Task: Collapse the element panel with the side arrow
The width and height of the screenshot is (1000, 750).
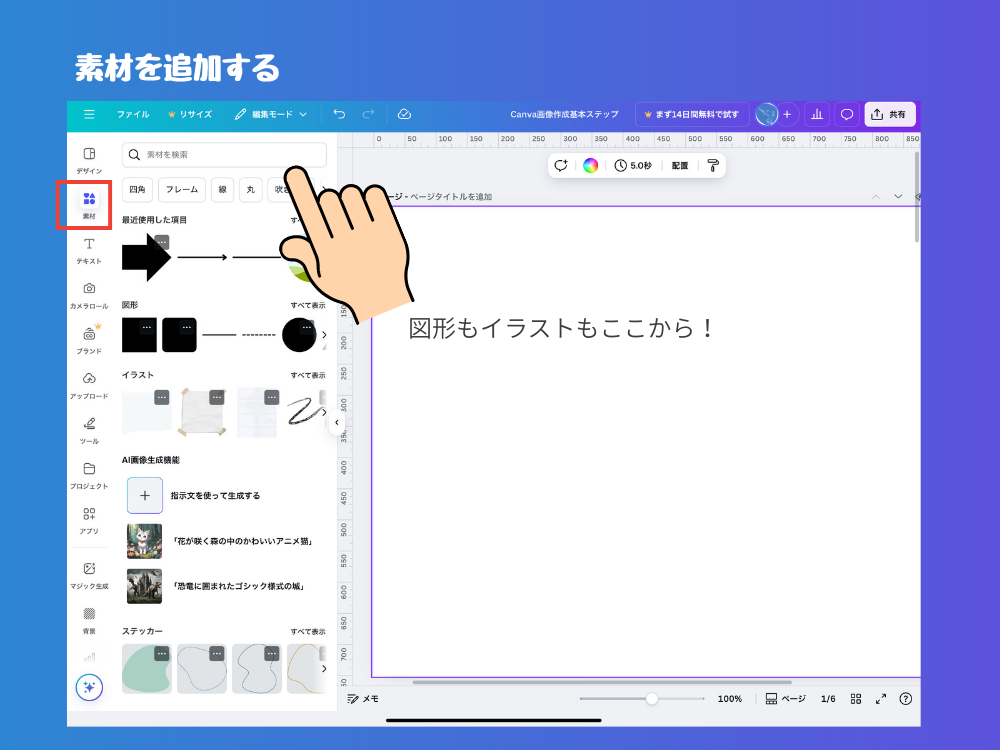Action: pyautogui.click(x=337, y=422)
